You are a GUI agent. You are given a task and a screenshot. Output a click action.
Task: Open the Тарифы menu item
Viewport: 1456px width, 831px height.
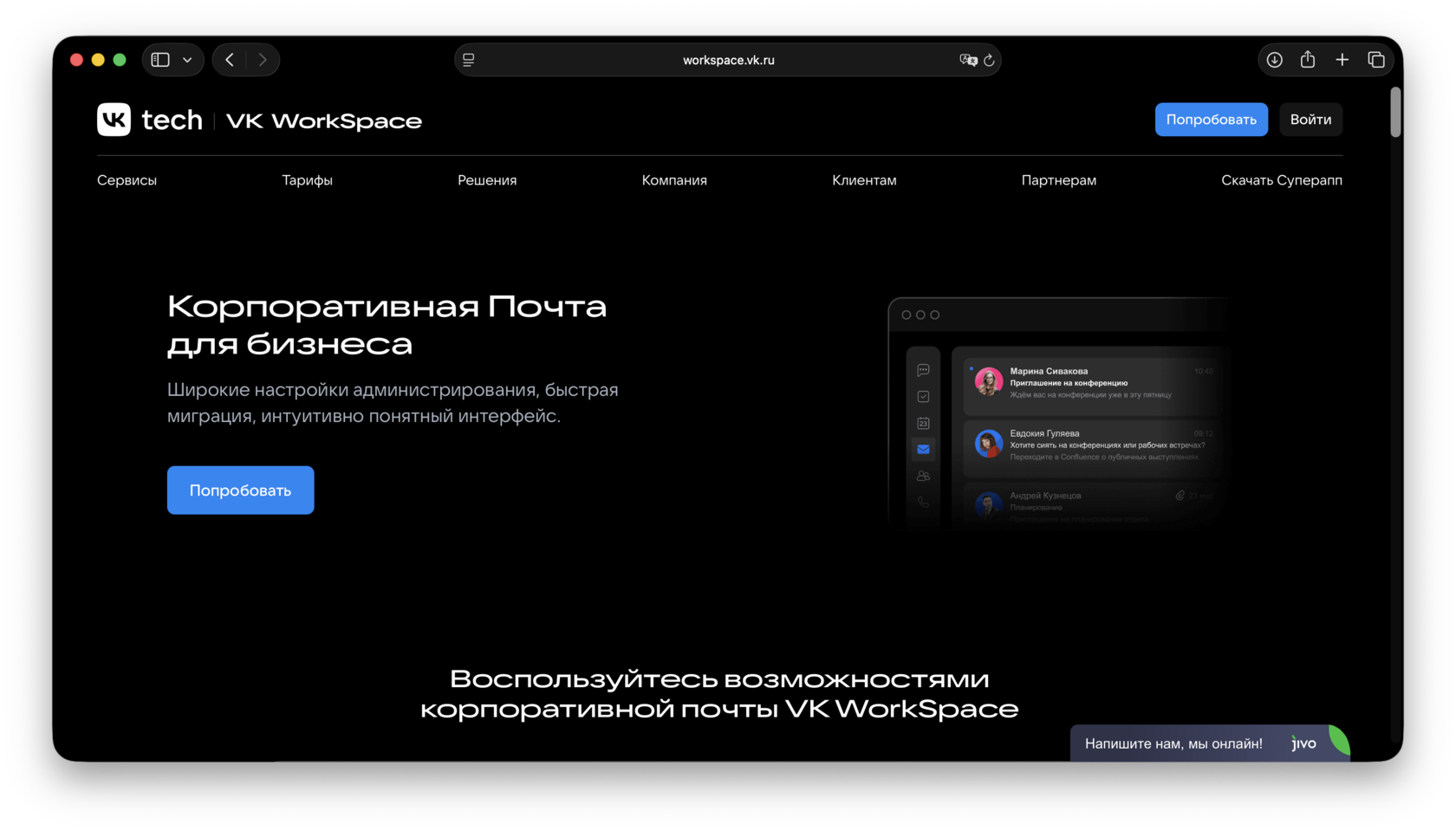coord(307,180)
